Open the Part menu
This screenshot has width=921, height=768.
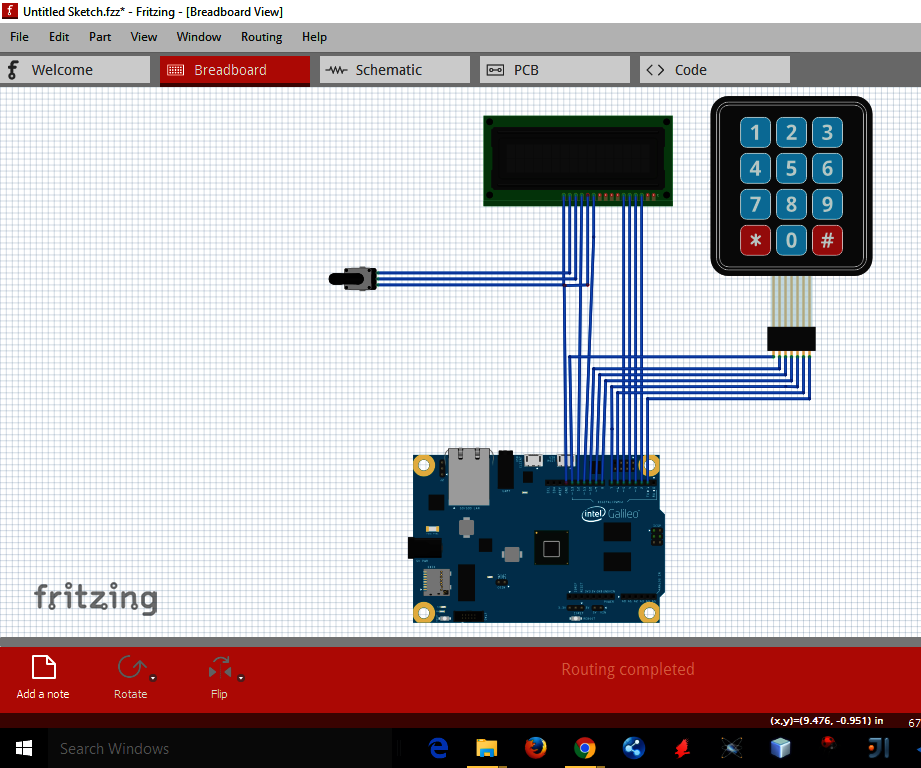tap(99, 37)
